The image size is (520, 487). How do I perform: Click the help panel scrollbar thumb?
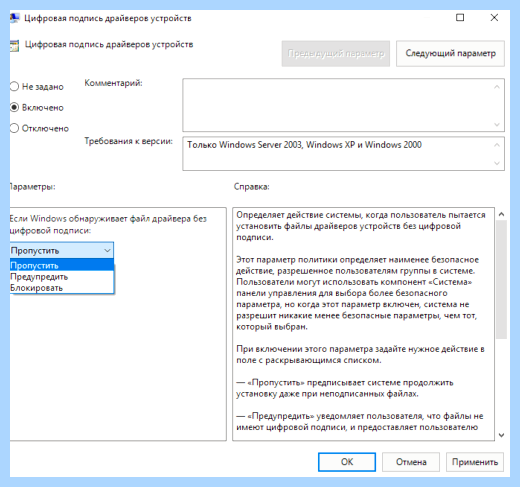click(x=501, y=279)
